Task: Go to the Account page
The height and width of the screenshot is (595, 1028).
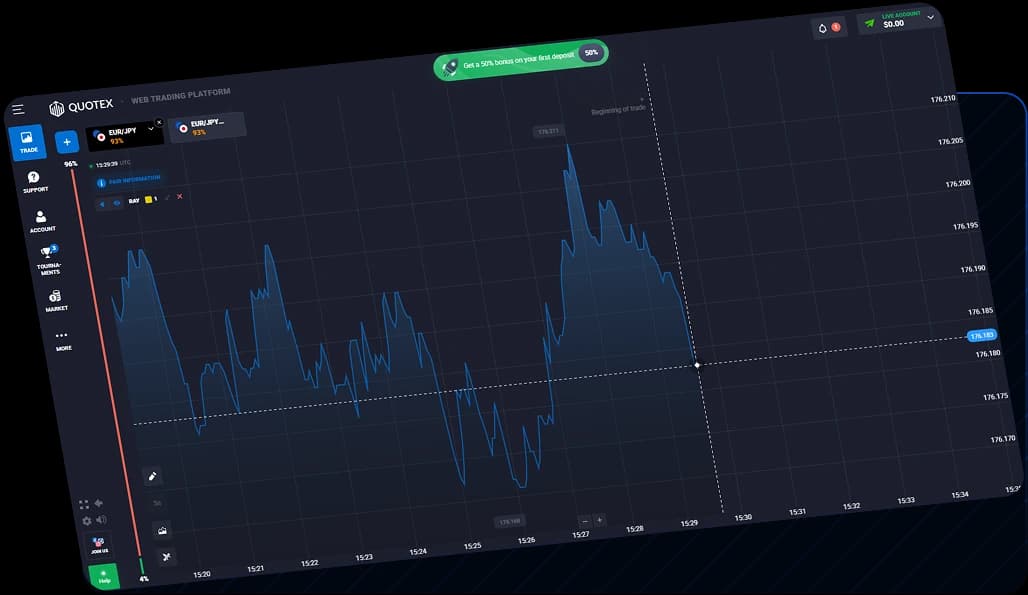Action: (41, 221)
